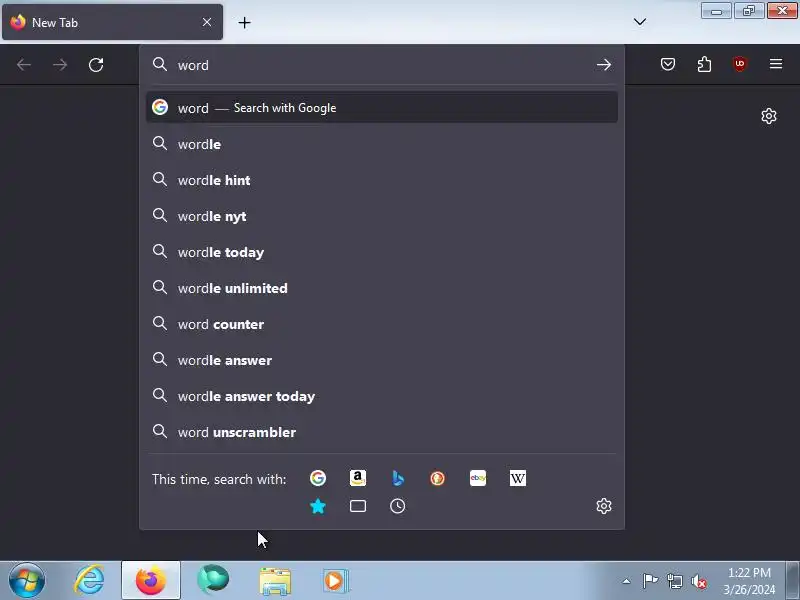800x600 pixels.
Task: Go back using the back arrow
Action: pyautogui.click(x=24, y=65)
